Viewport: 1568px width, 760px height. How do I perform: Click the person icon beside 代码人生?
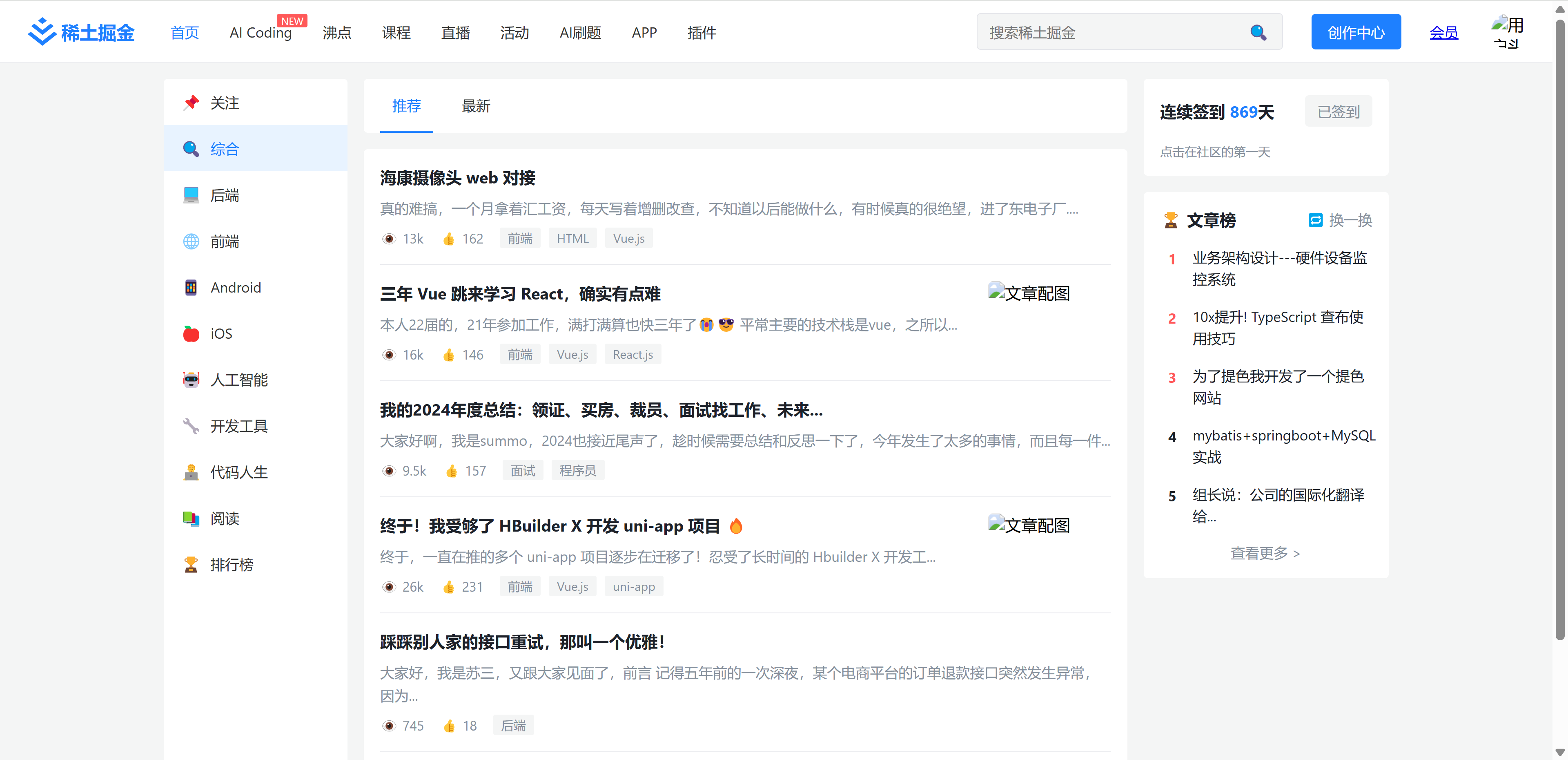pyautogui.click(x=191, y=473)
